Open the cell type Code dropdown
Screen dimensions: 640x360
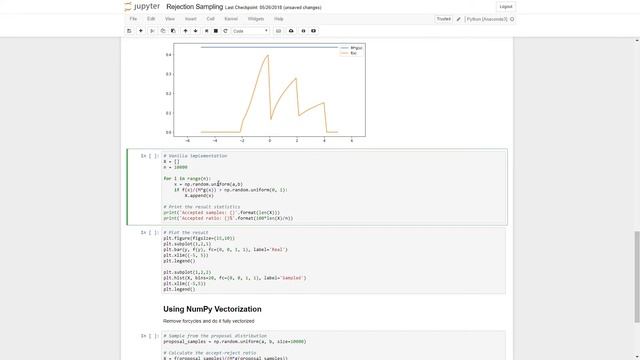tap(250, 31)
